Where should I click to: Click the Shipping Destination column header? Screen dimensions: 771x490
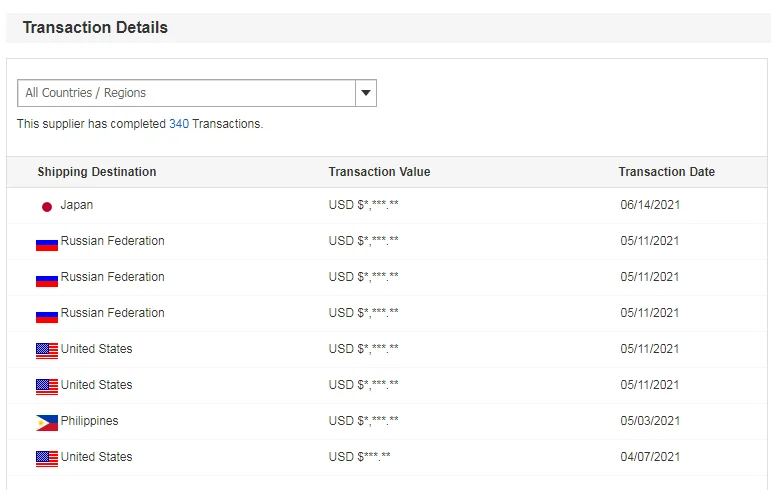point(97,172)
